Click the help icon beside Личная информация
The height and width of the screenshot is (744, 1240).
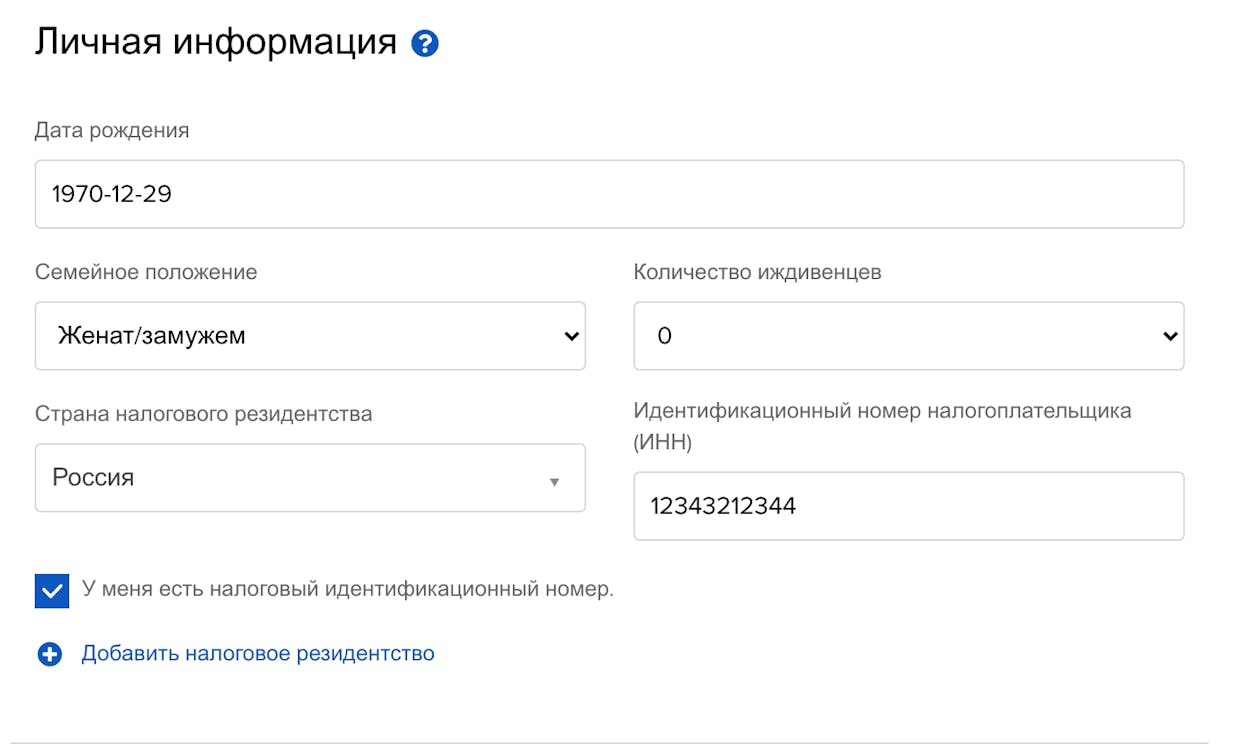(425, 44)
